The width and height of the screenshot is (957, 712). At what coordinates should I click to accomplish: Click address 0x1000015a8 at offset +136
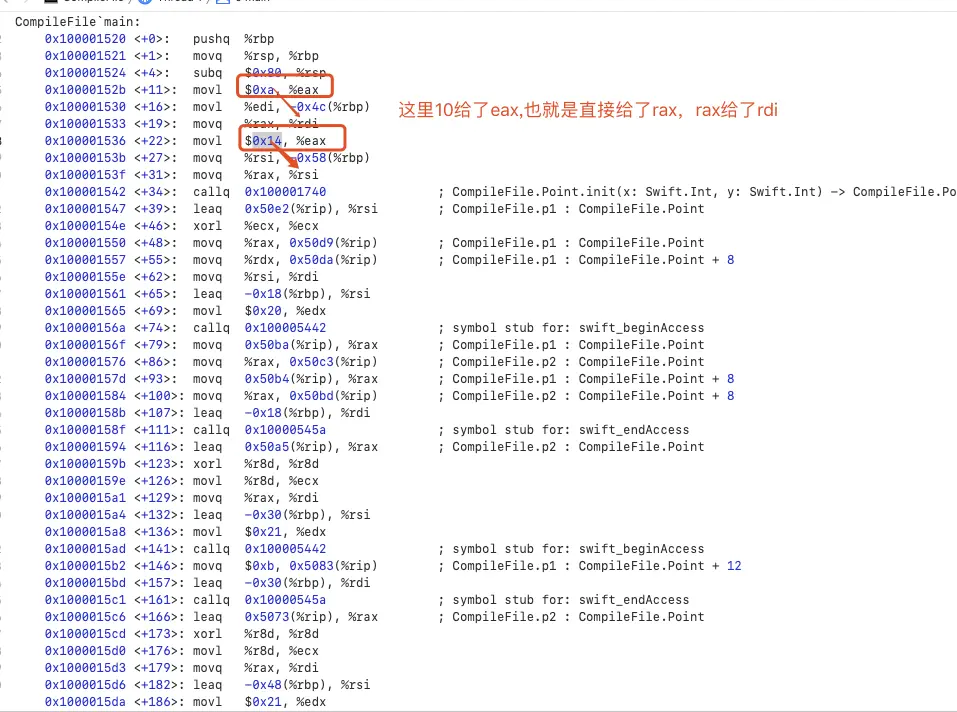tap(85, 532)
